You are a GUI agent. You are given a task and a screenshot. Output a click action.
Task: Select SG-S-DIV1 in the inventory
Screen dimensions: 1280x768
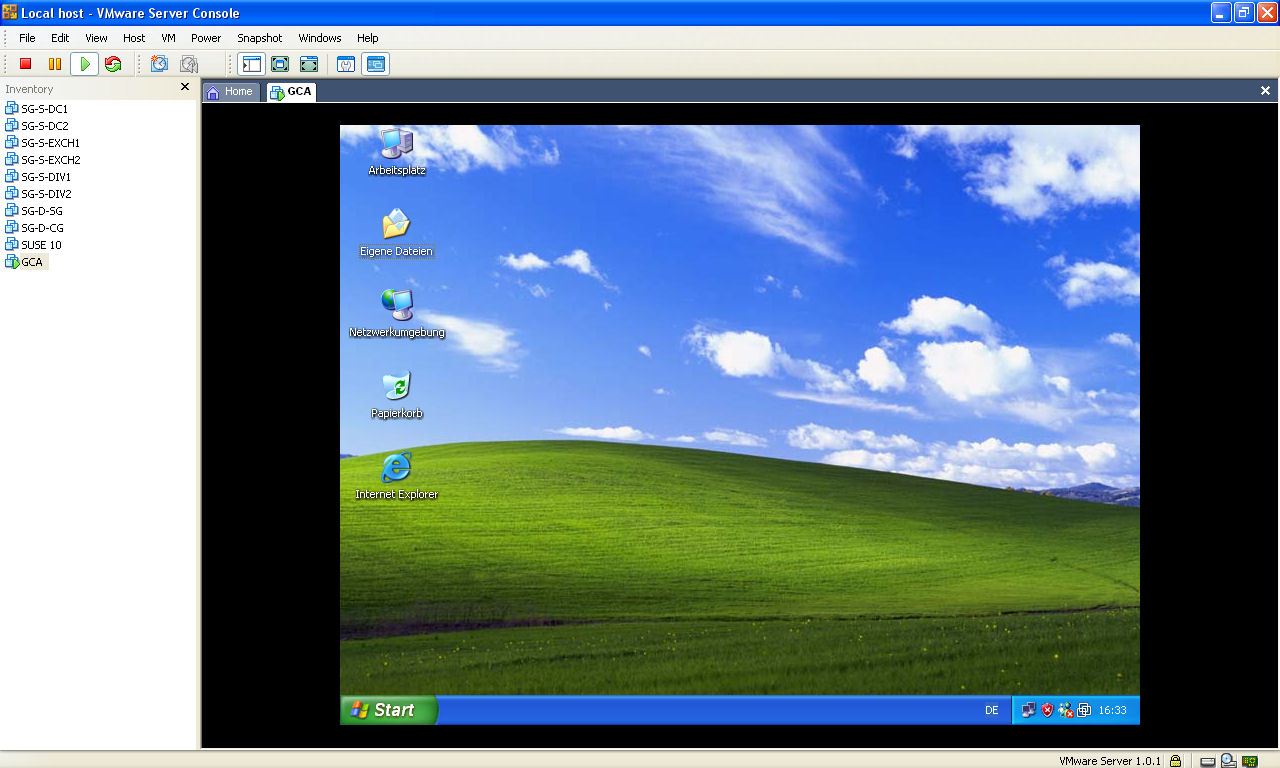point(38,177)
